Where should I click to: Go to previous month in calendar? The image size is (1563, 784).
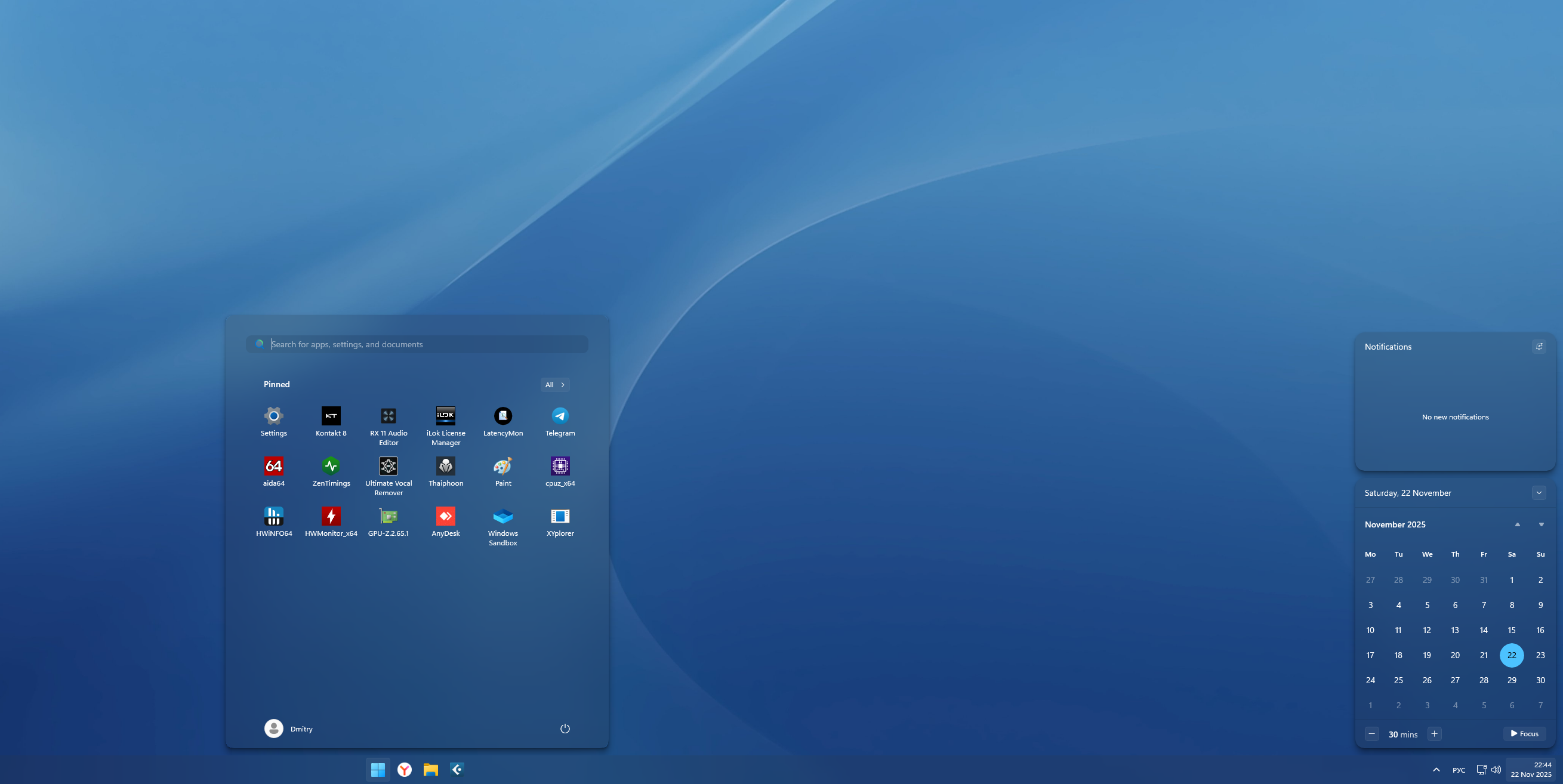1517,524
